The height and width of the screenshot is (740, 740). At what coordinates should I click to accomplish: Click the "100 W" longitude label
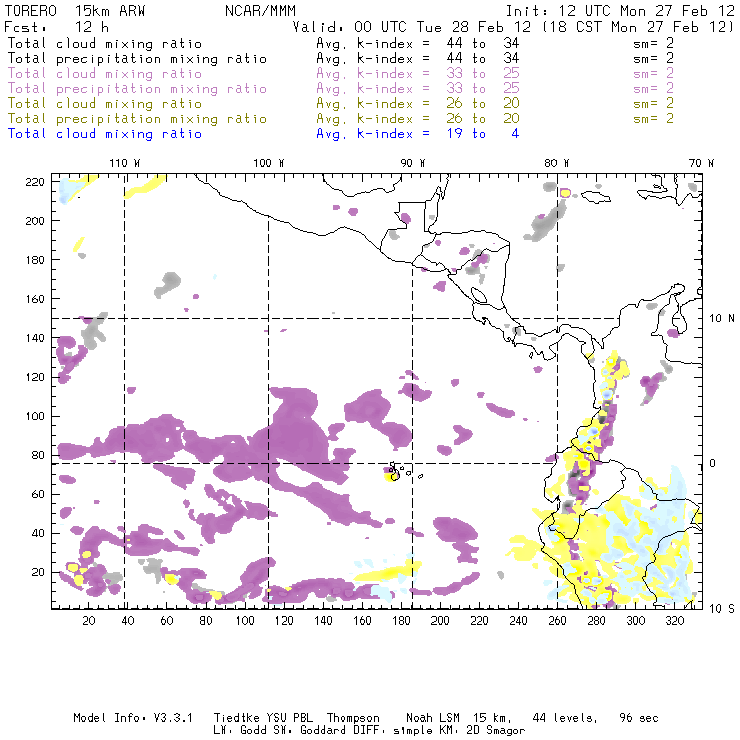coord(269,163)
